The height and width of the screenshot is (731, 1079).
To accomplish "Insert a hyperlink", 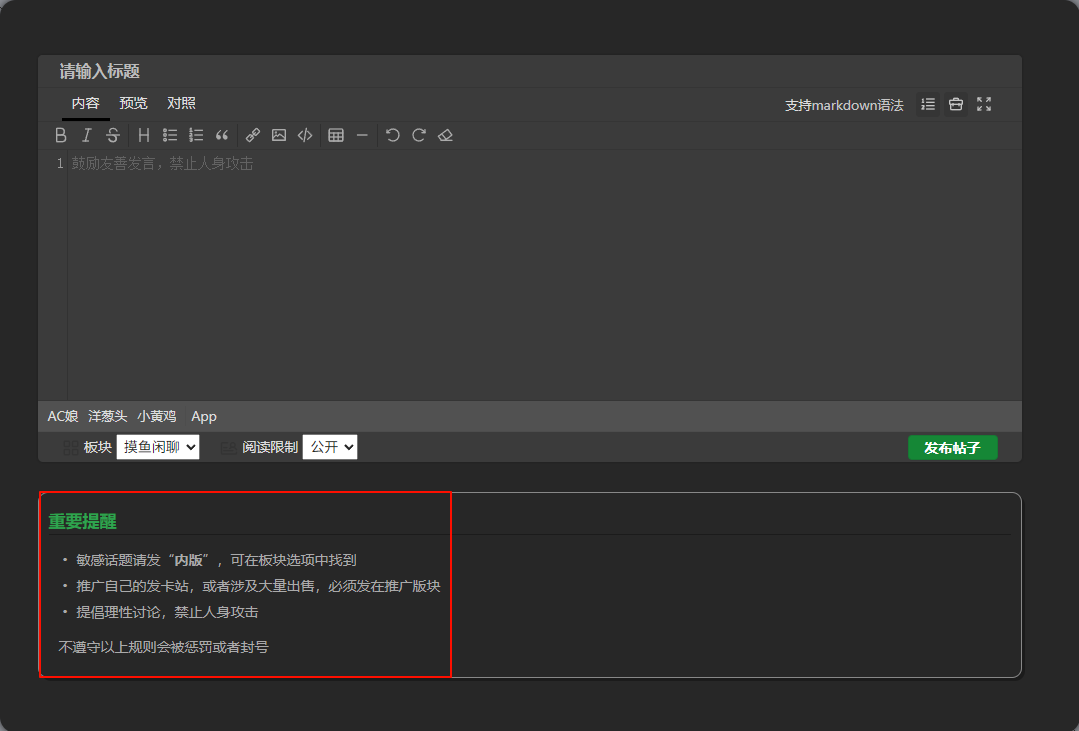I will click(253, 136).
